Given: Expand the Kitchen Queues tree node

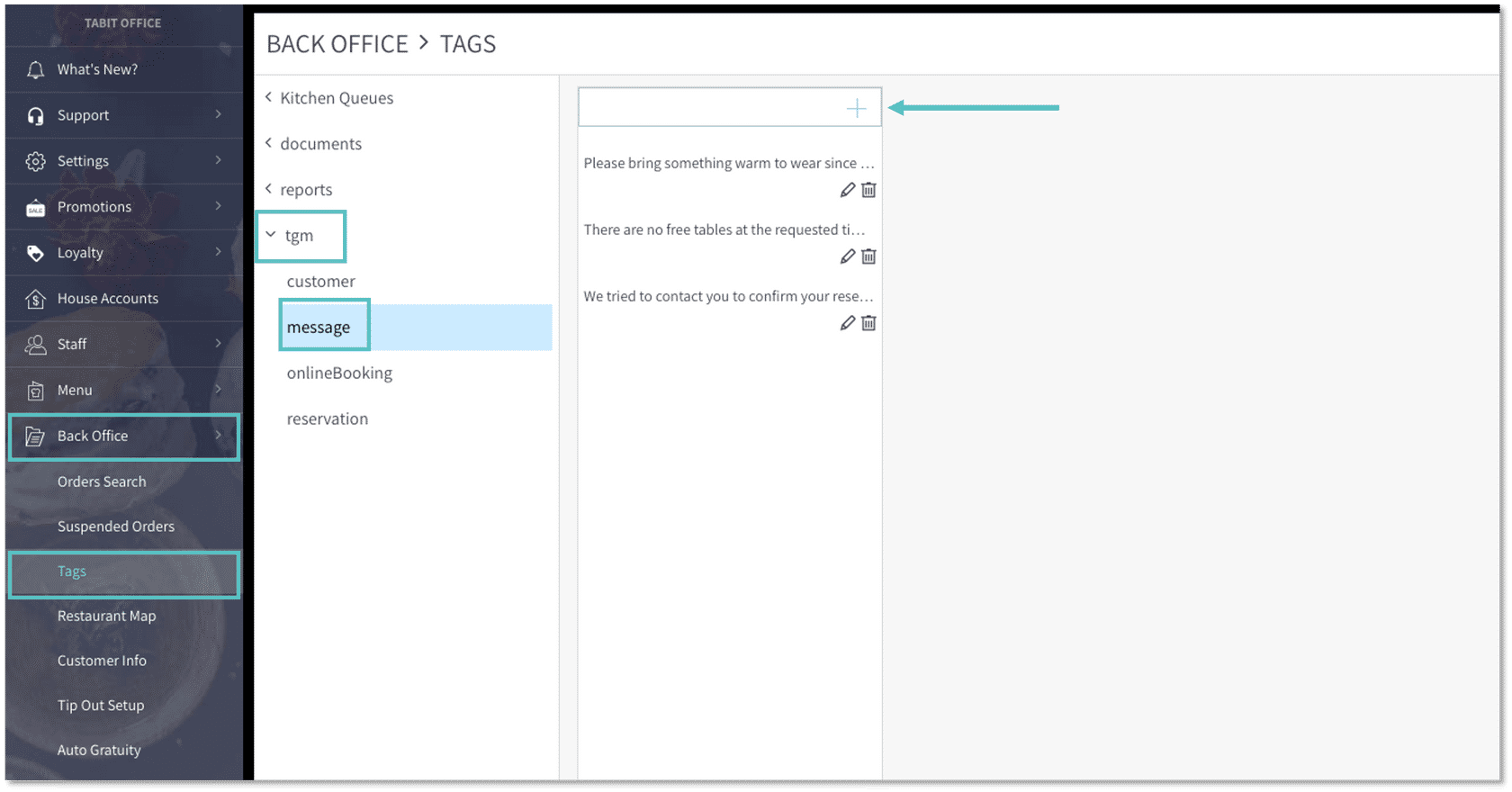Looking at the screenshot, I should pyautogui.click(x=268, y=97).
